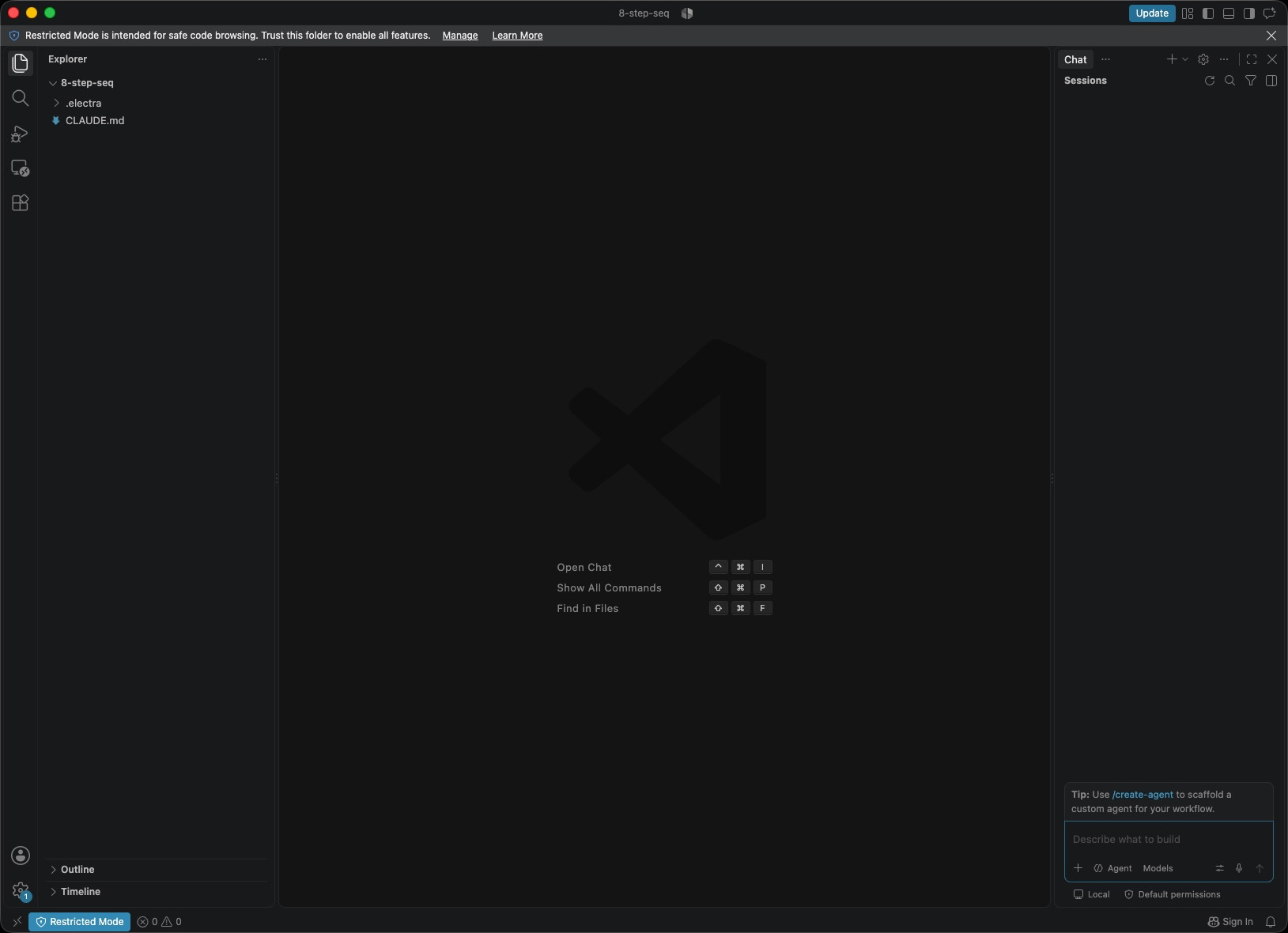Filter the chat sessions
The height and width of the screenshot is (933, 1288).
pos(1251,81)
